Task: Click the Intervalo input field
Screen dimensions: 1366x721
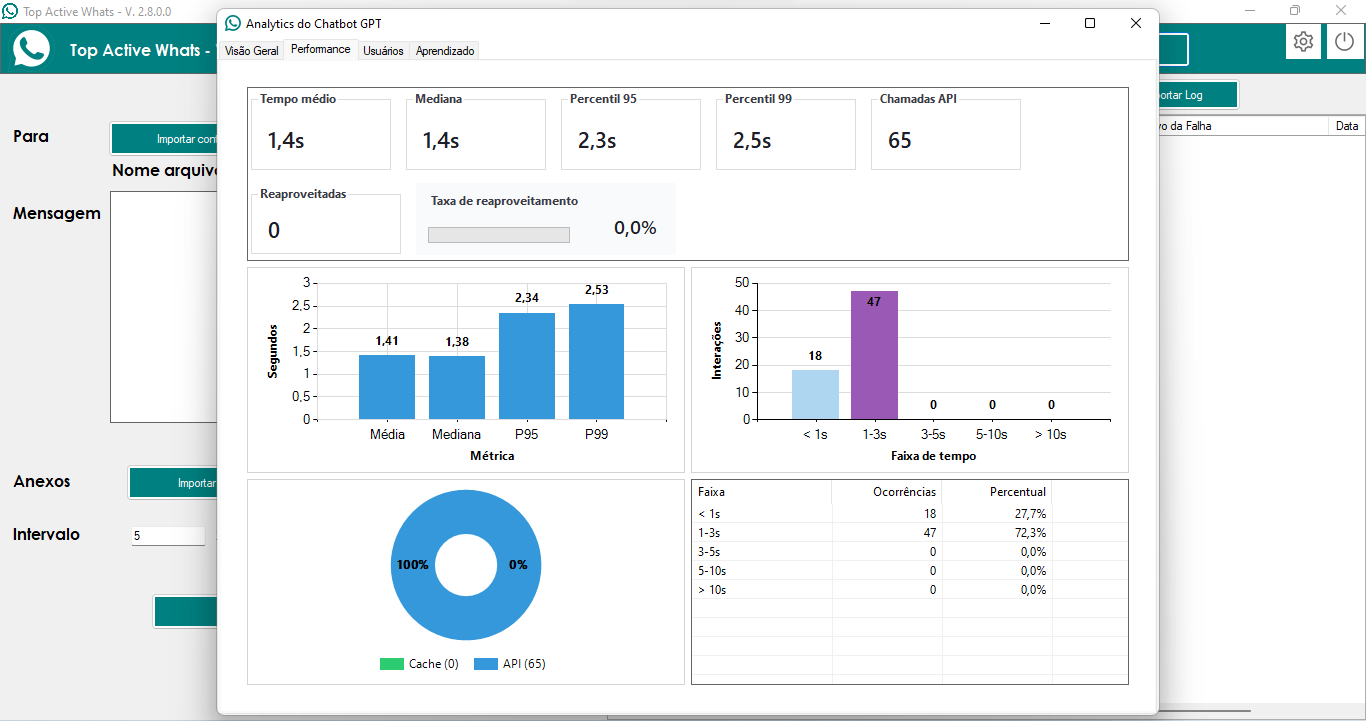Action: click(168, 536)
